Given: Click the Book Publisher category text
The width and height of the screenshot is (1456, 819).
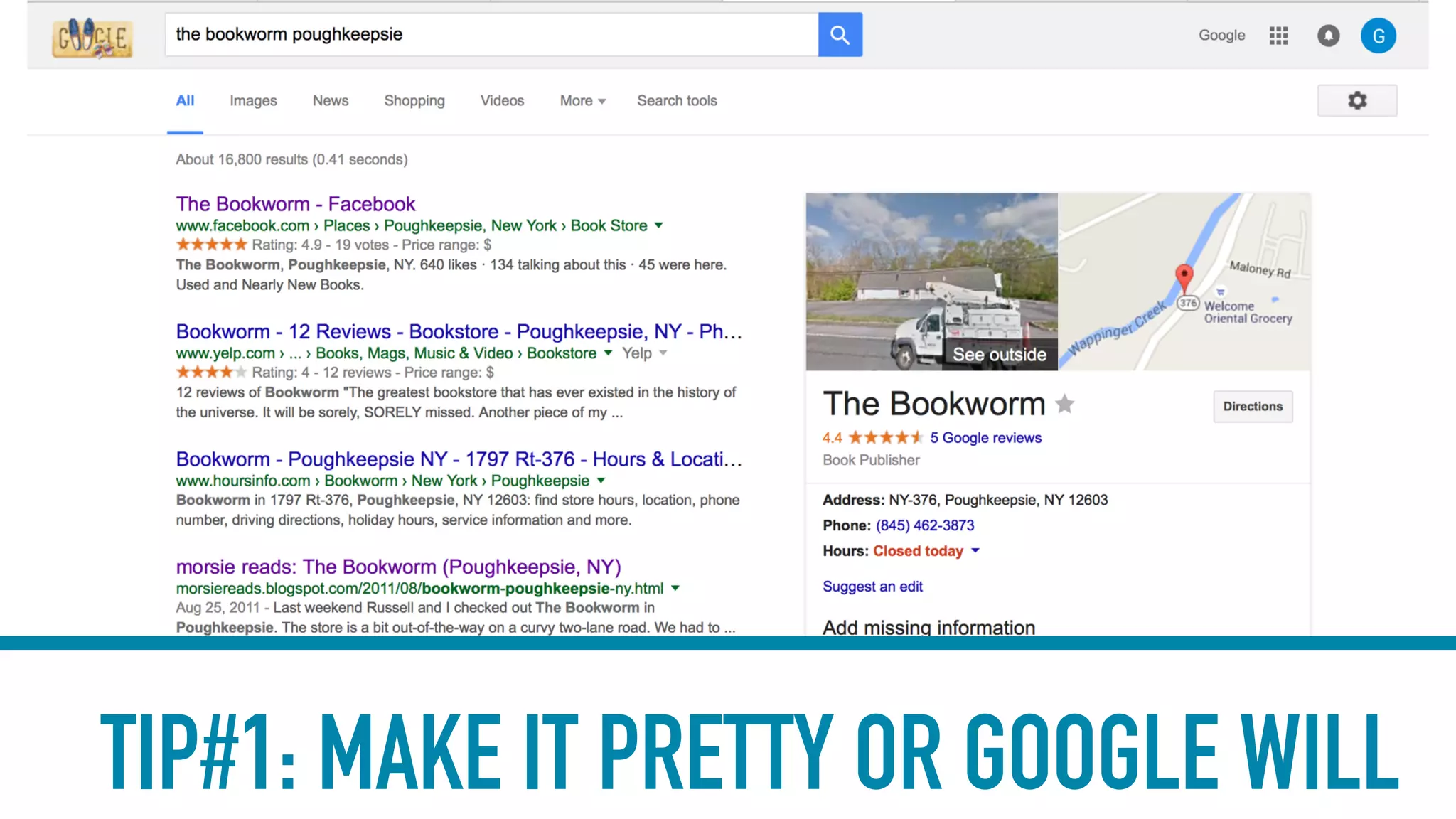Looking at the screenshot, I should 871,460.
